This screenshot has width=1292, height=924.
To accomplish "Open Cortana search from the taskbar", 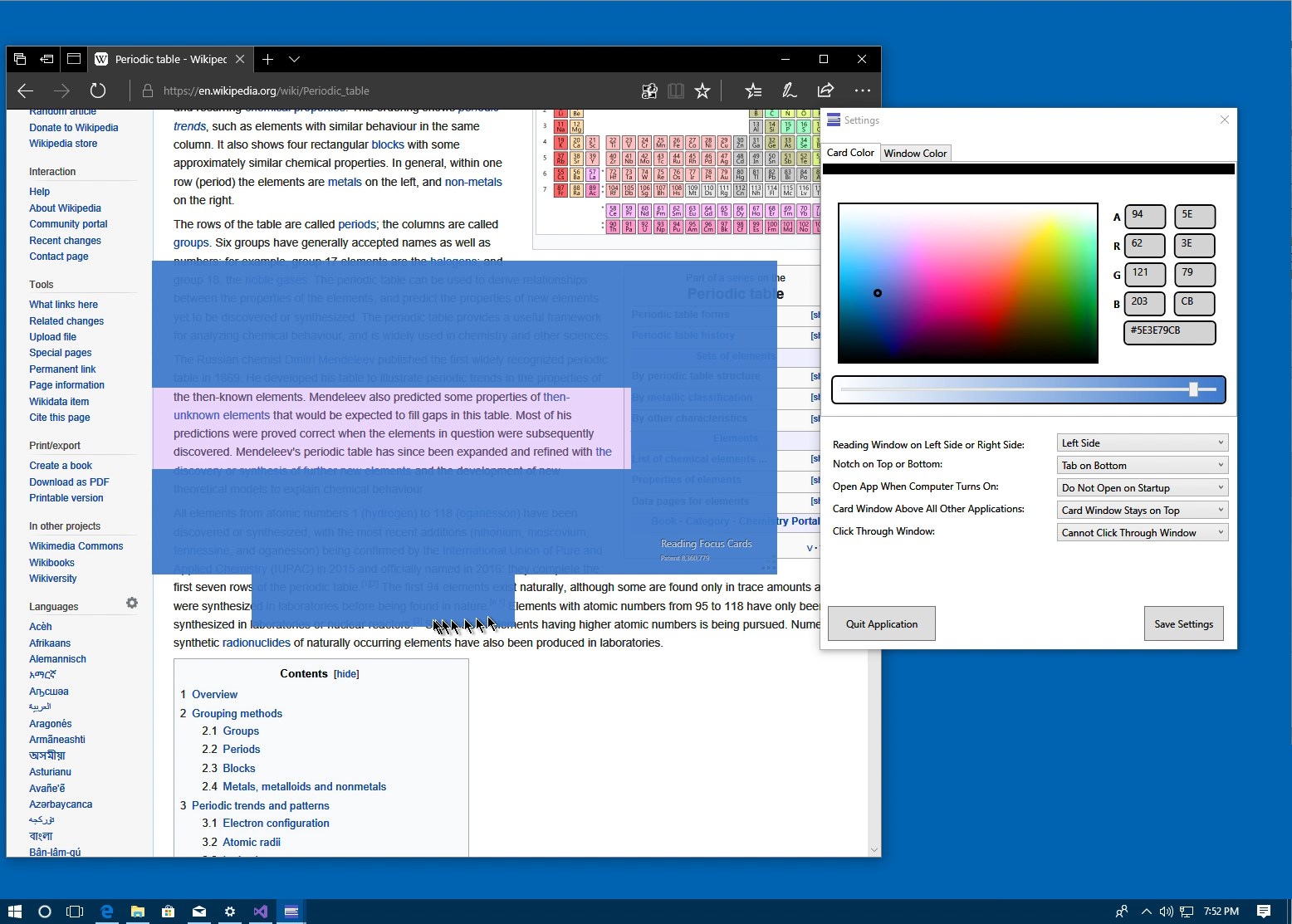I will [x=45, y=912].
